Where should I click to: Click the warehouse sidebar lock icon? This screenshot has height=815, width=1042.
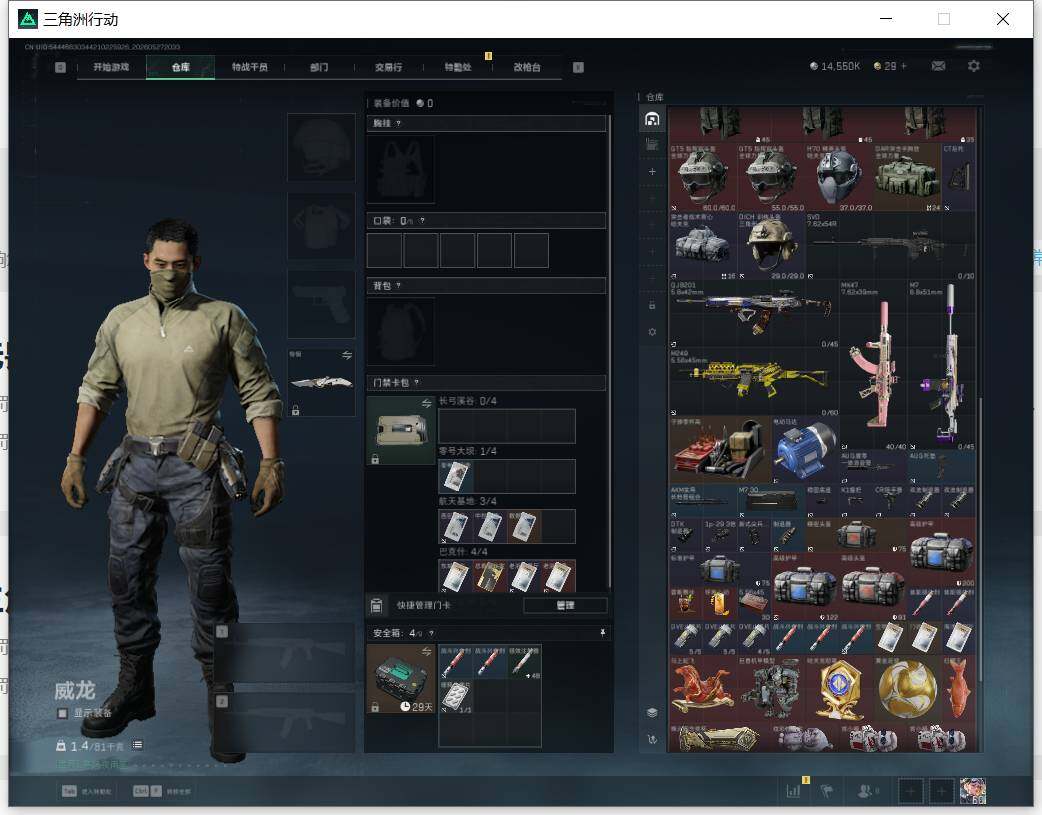[x=652, y=305]
